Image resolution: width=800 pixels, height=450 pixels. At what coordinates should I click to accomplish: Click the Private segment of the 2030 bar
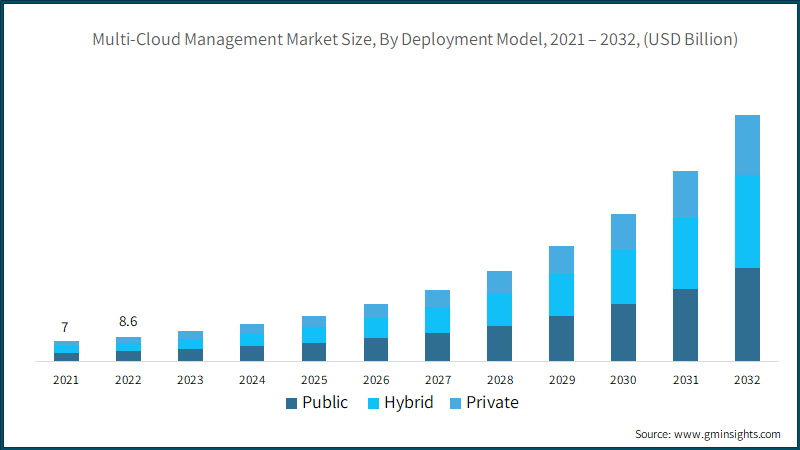pos(623,232)
